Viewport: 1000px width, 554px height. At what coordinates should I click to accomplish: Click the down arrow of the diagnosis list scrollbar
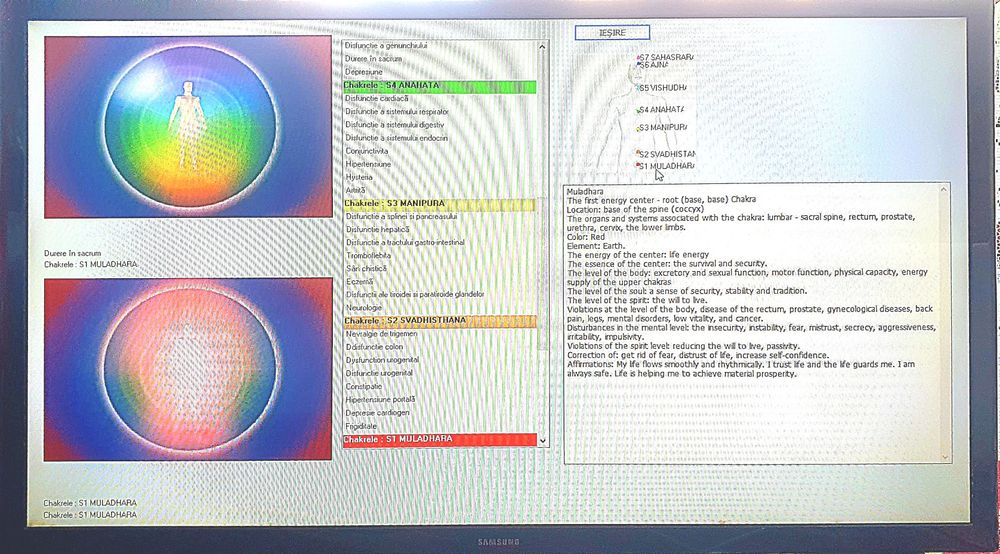point(543,441)
